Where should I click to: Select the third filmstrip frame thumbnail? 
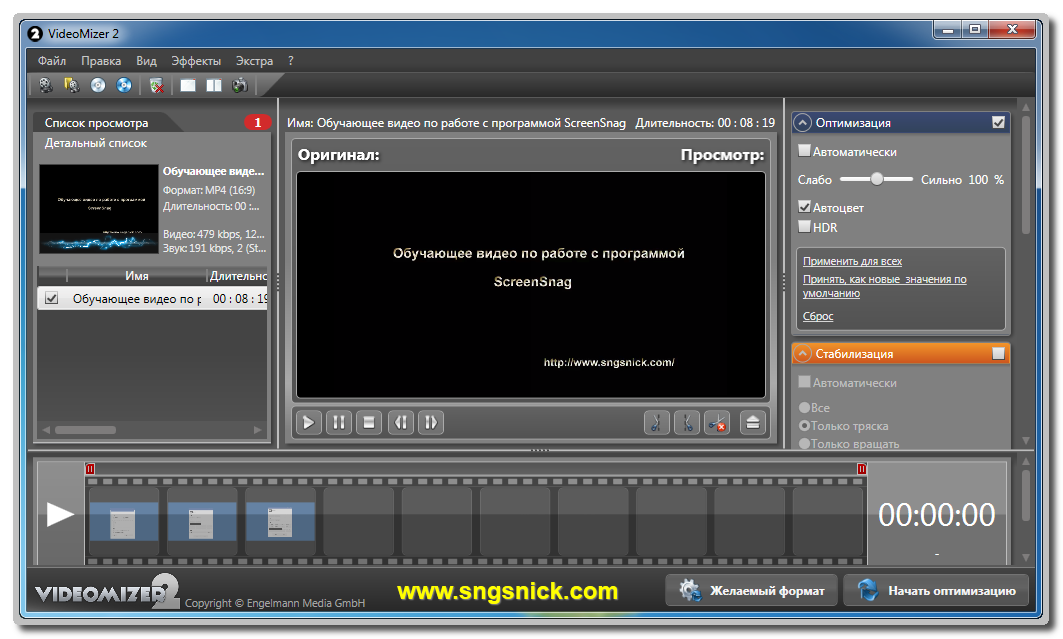coord(280,522)
